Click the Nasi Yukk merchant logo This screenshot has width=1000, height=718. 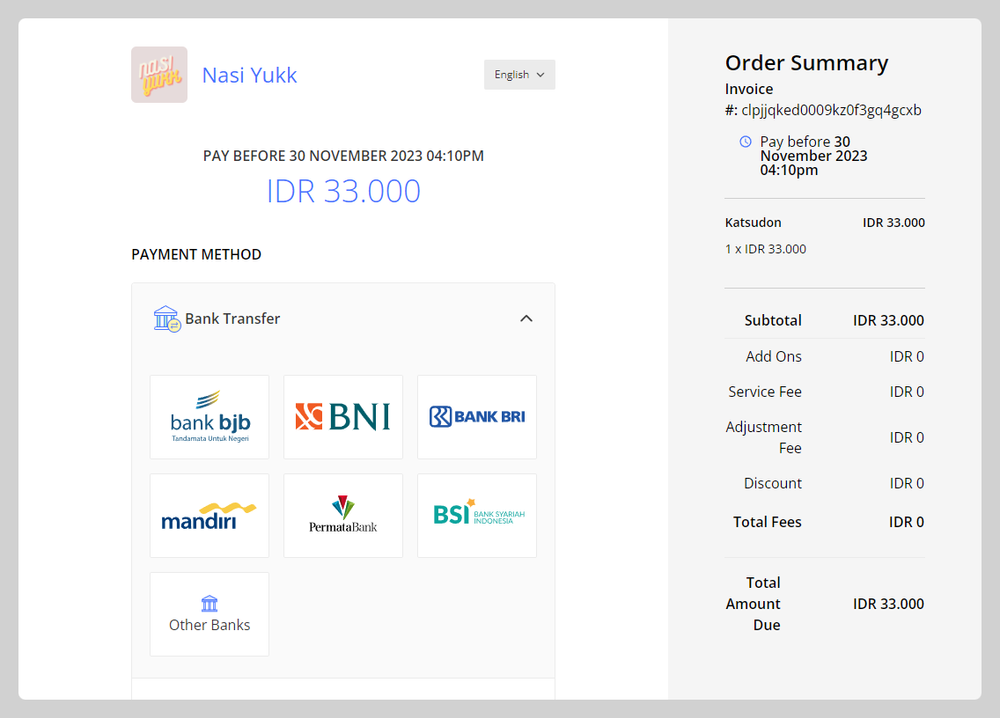pyautogui.click(x=159, y=75)
